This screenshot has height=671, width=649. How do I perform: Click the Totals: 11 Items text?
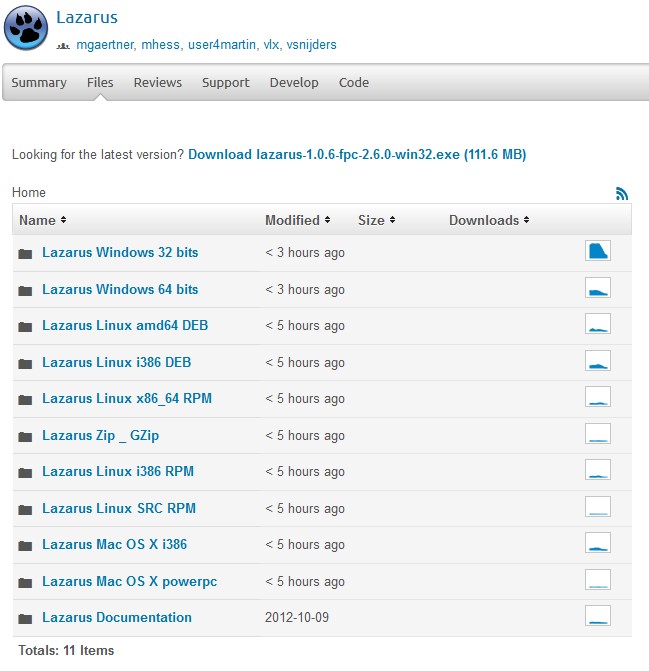pos(66,650)
